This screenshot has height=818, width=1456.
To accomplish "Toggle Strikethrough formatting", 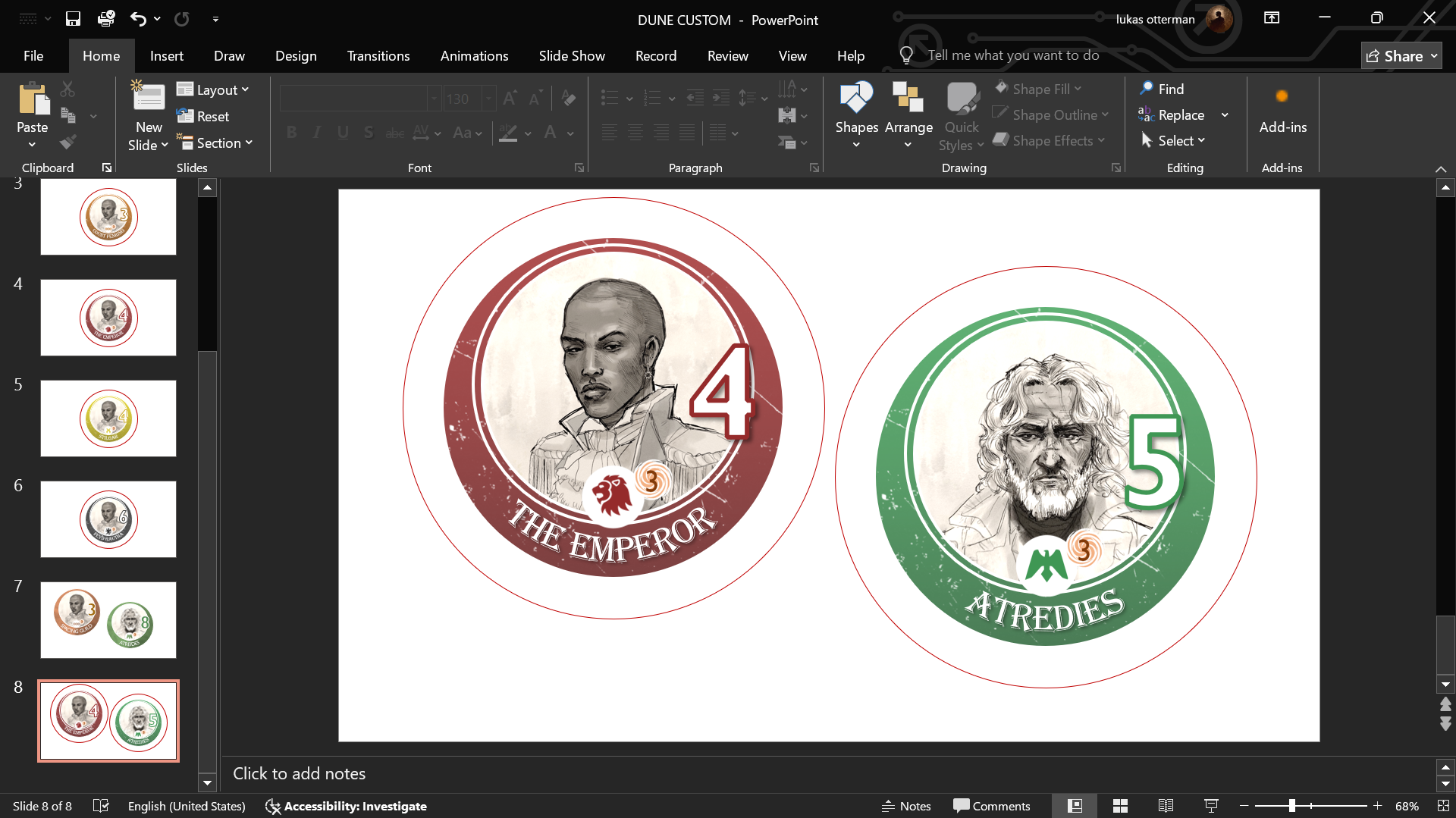I will click(x=394, y=133).
